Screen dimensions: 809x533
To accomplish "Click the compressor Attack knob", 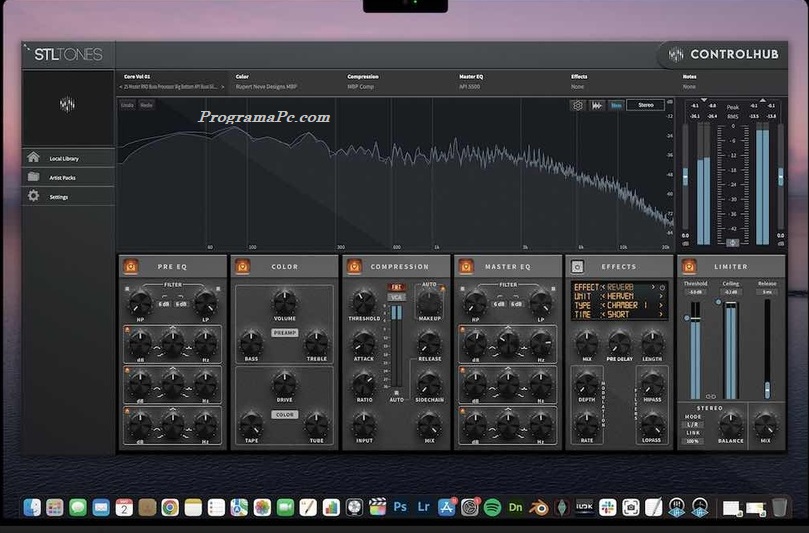I will (x=364, y=343).
